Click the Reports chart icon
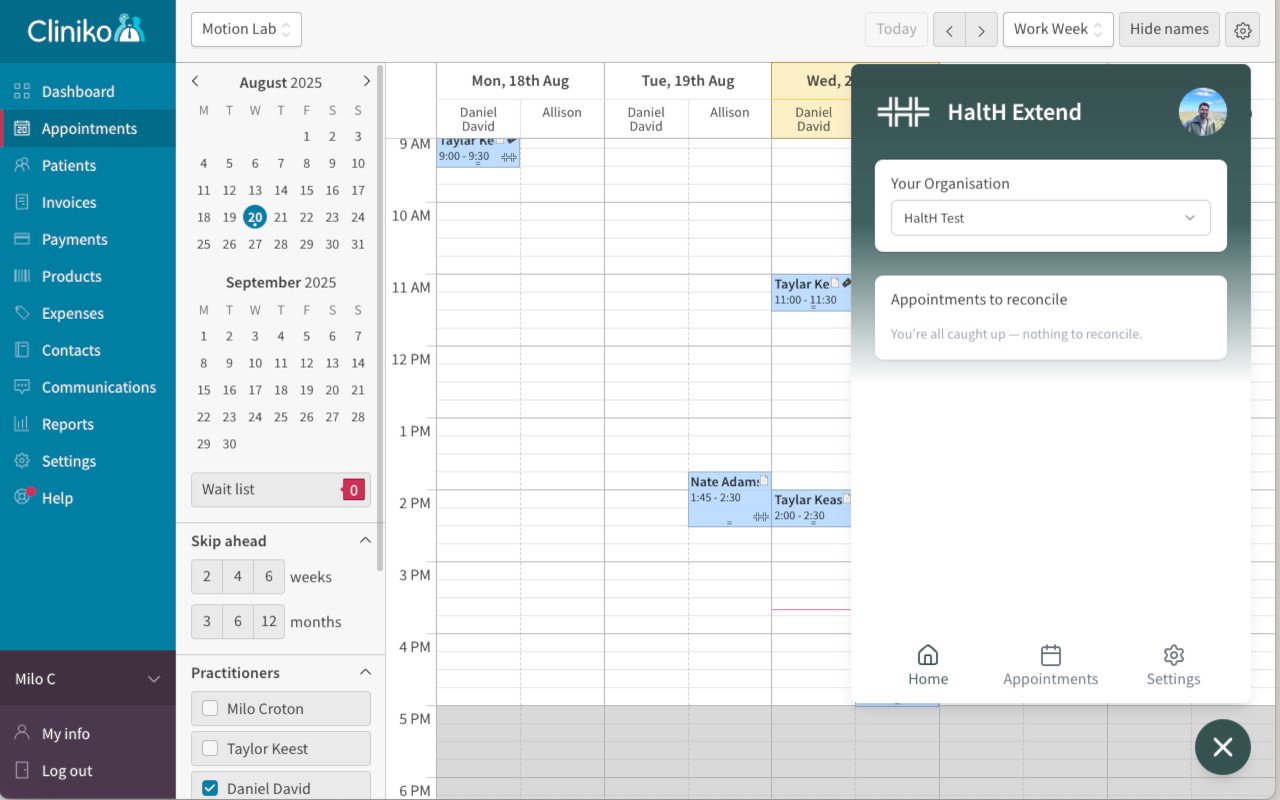This screenshot has width=1280, height=800. (22, 424)
